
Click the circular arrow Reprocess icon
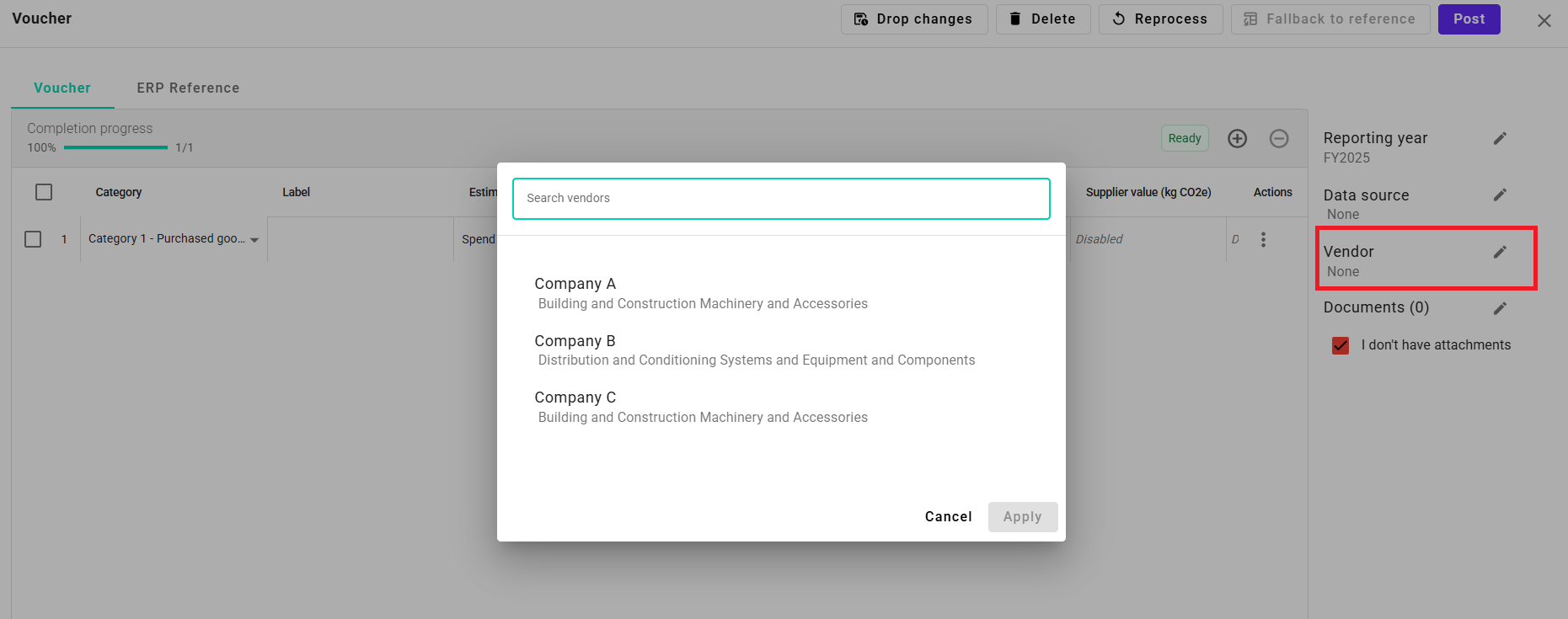click(x=1119, y=19)
